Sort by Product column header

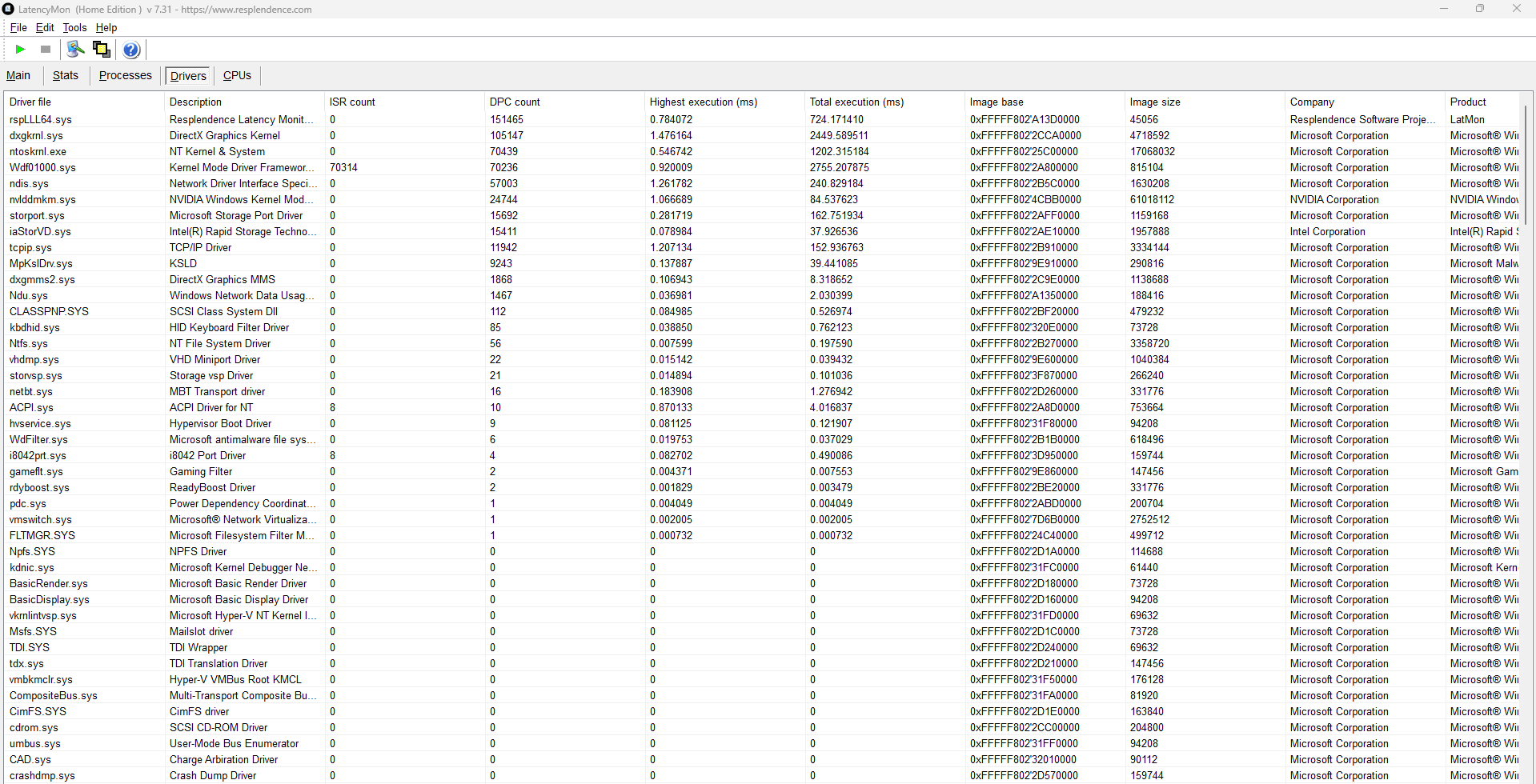pos(1482,102)
